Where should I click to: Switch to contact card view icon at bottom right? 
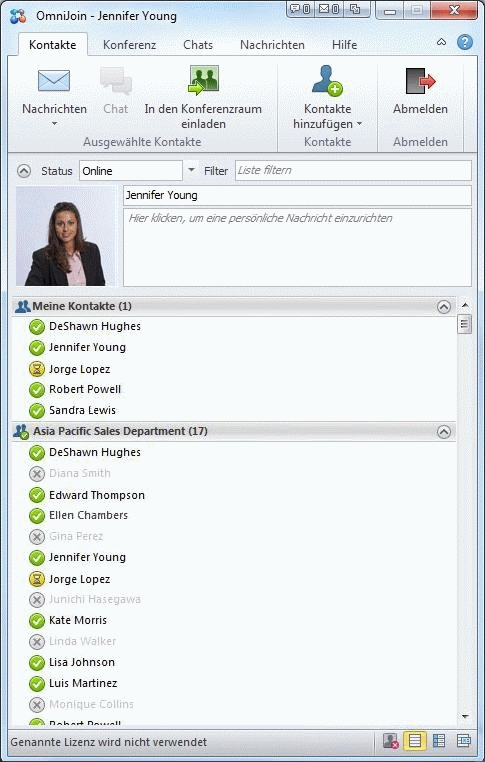click(464, 741)
